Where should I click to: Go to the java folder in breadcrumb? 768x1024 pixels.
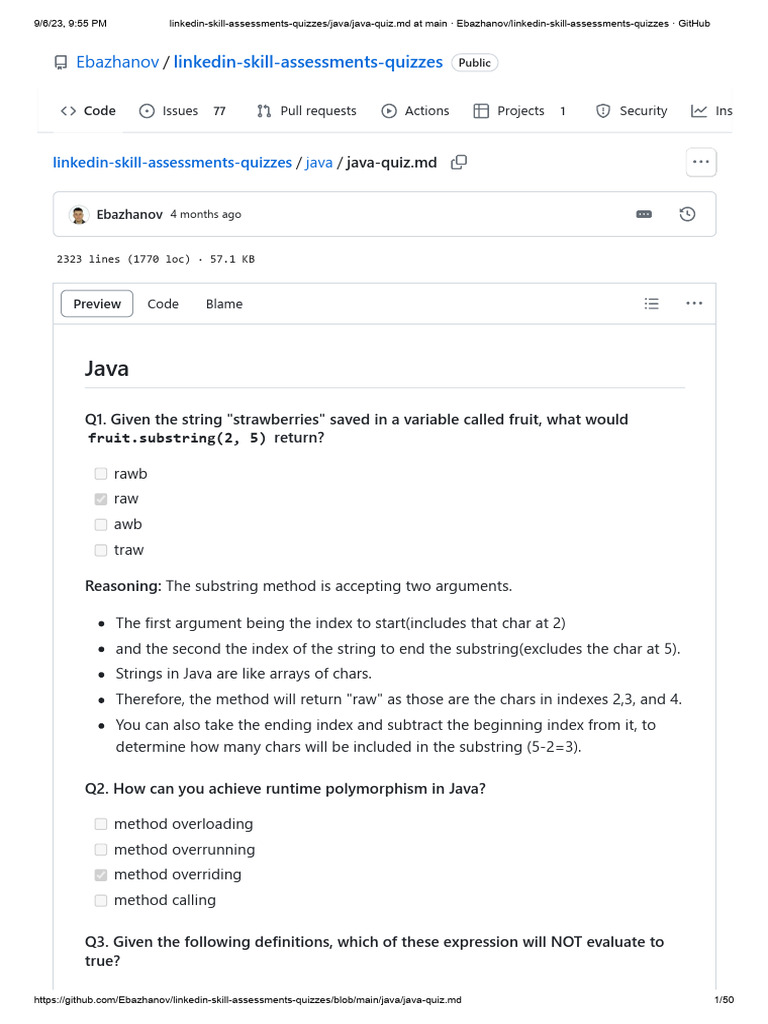319,162
